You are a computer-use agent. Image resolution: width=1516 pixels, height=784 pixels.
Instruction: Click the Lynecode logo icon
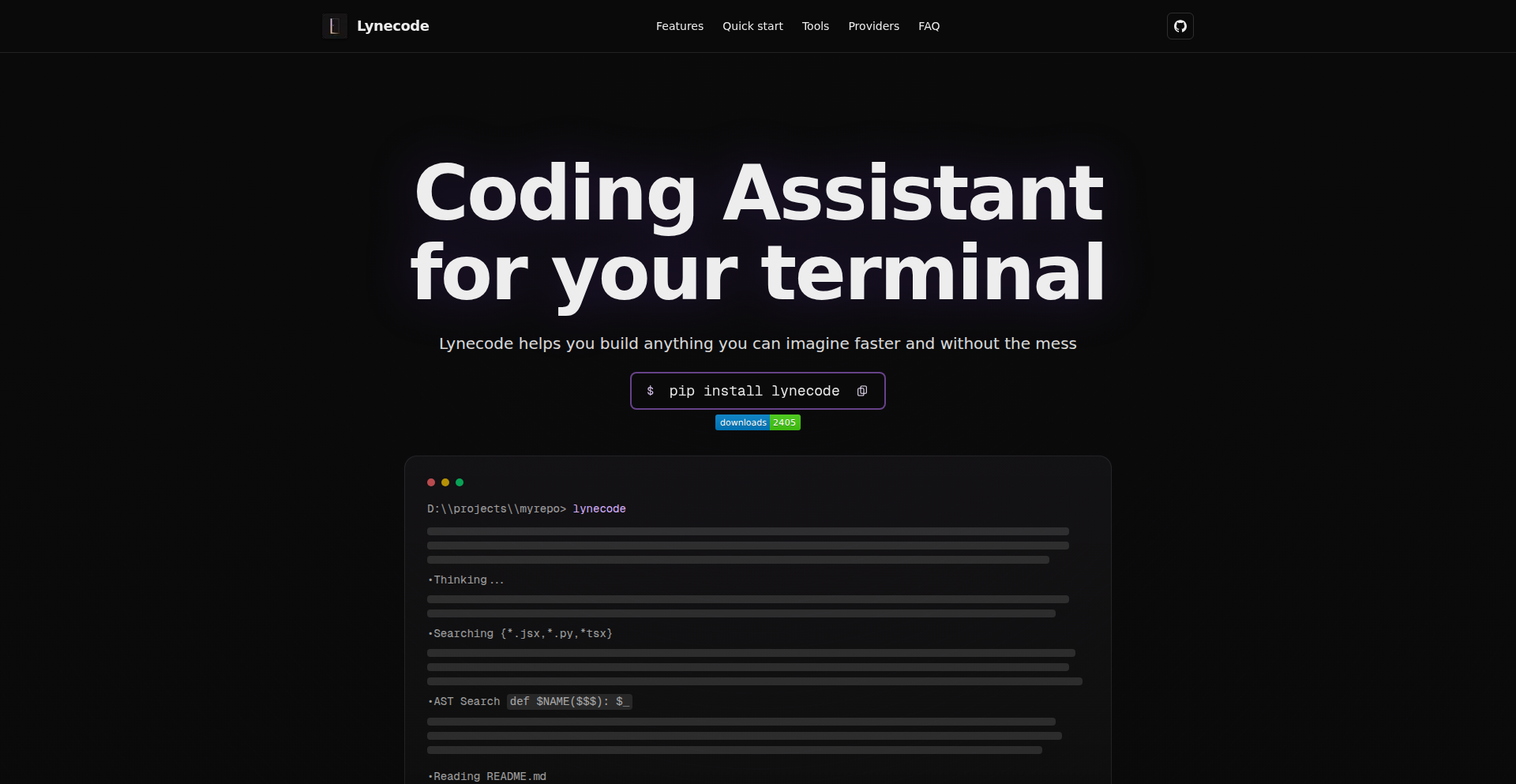334,25
